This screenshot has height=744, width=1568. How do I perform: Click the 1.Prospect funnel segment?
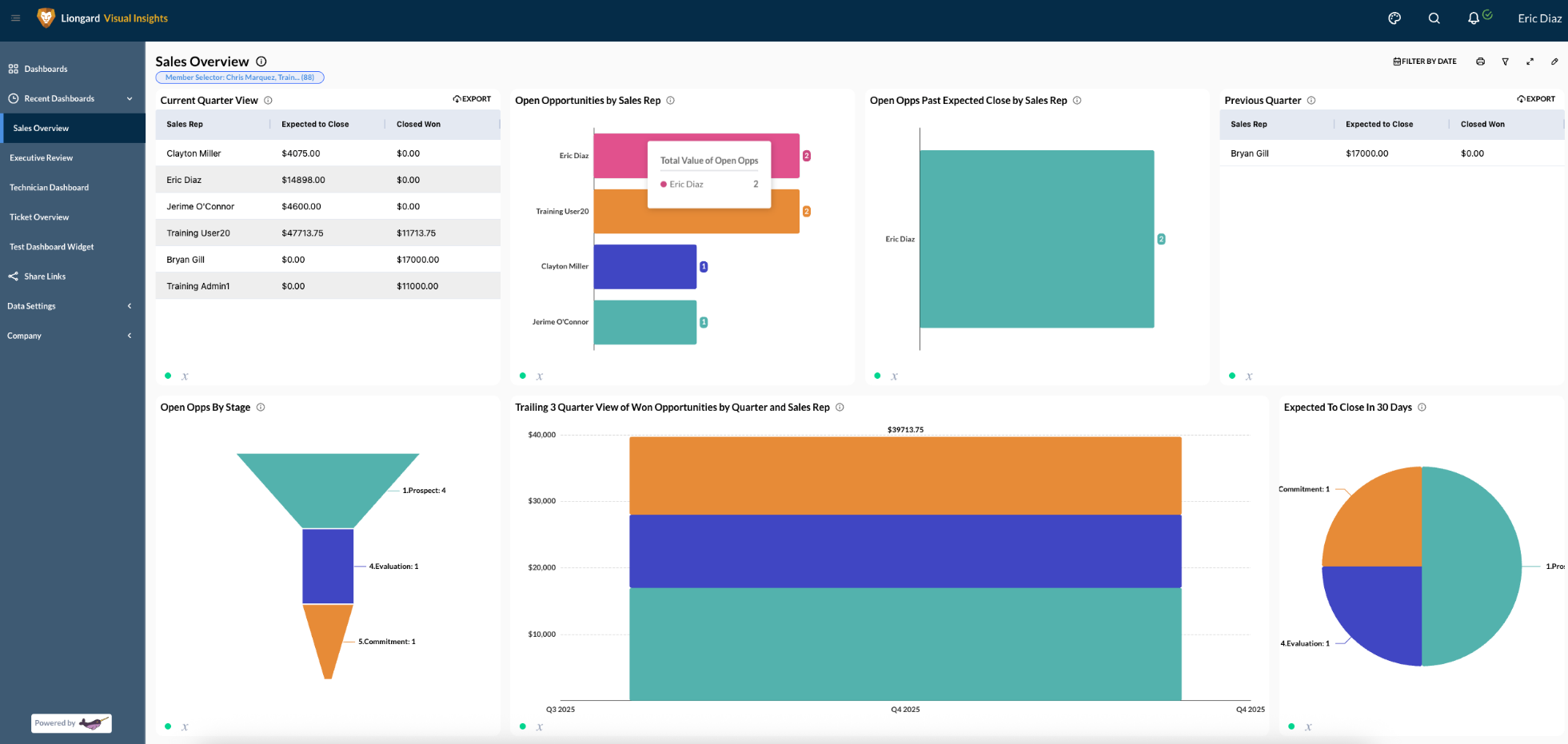pyautogui.click(x=328, y=489)
